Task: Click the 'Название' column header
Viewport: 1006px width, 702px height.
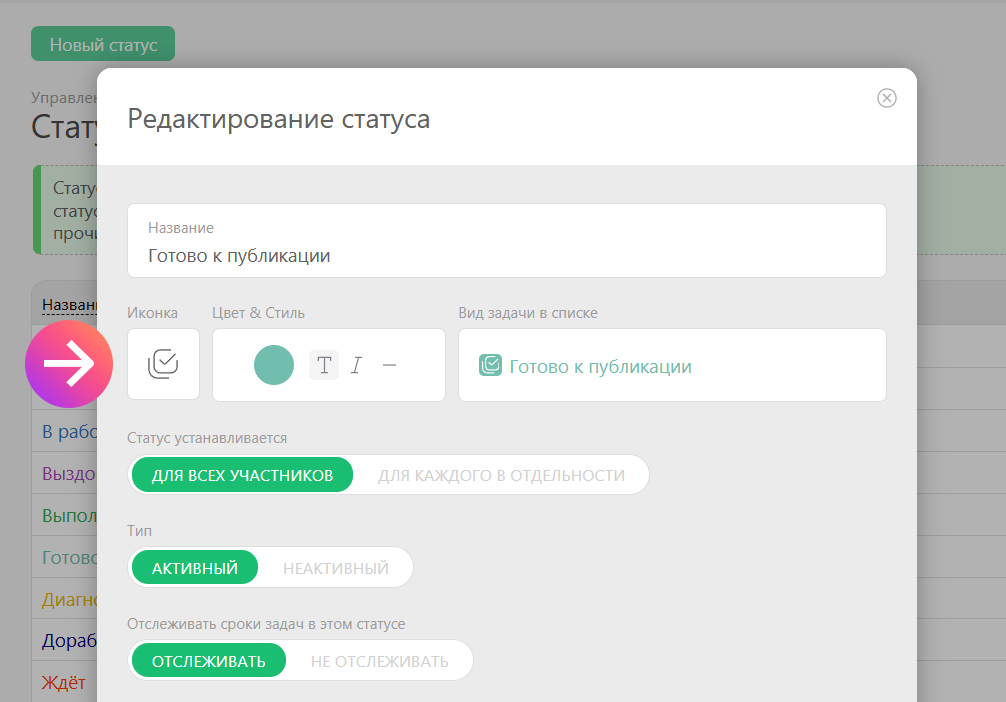Action: click(x=68, y=305)
